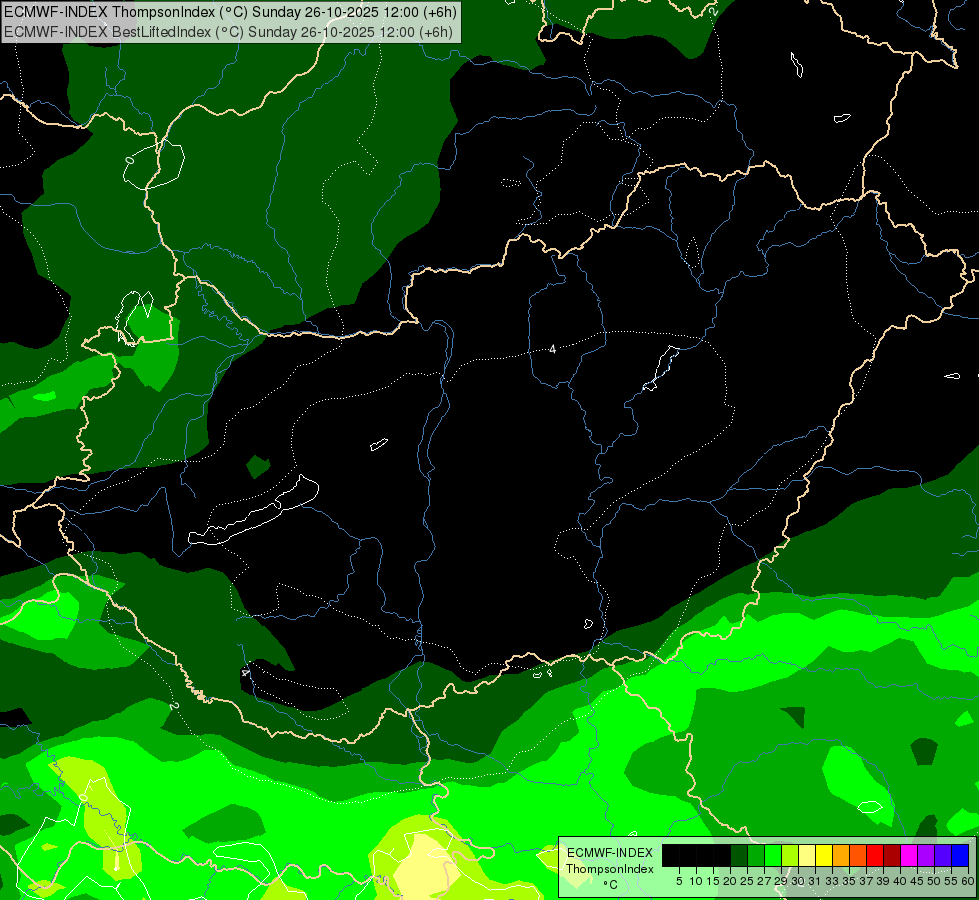979x900 pixels.
Task: Click the legend tick value 40
Action: click(900, 881)
